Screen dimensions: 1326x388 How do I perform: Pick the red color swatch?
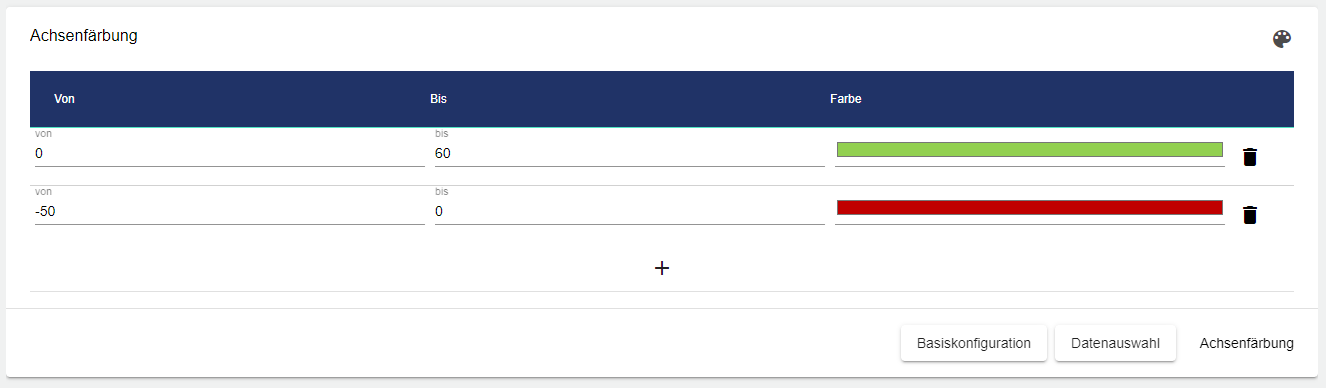(x=1029, y=207)
